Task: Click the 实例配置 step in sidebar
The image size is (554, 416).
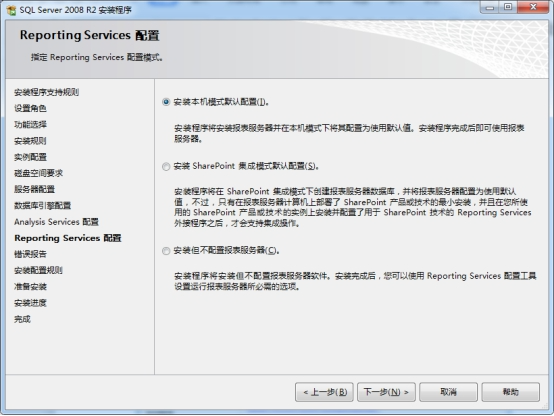Action: [30, 157]
